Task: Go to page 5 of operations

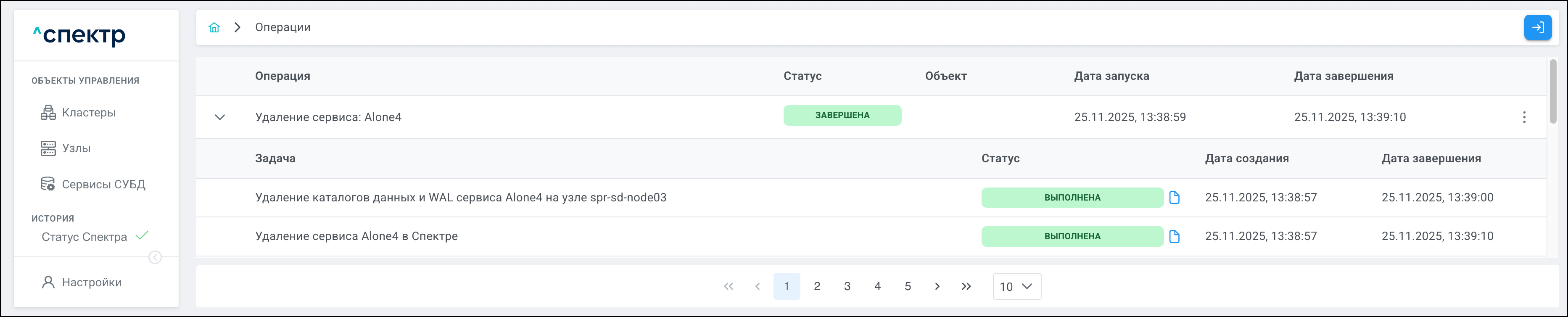Action: click(908, 287)
